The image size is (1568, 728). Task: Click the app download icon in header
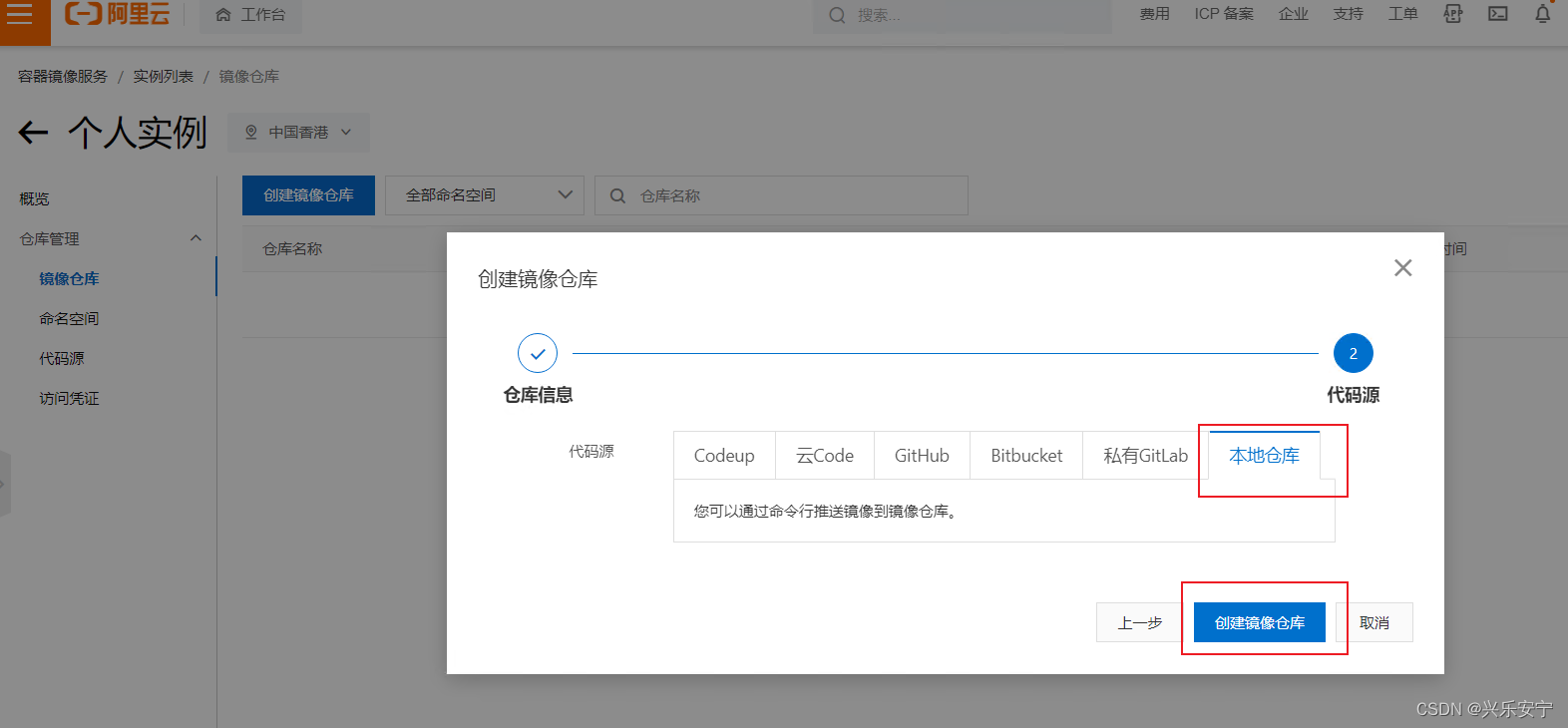click(x=1453, y=14)
